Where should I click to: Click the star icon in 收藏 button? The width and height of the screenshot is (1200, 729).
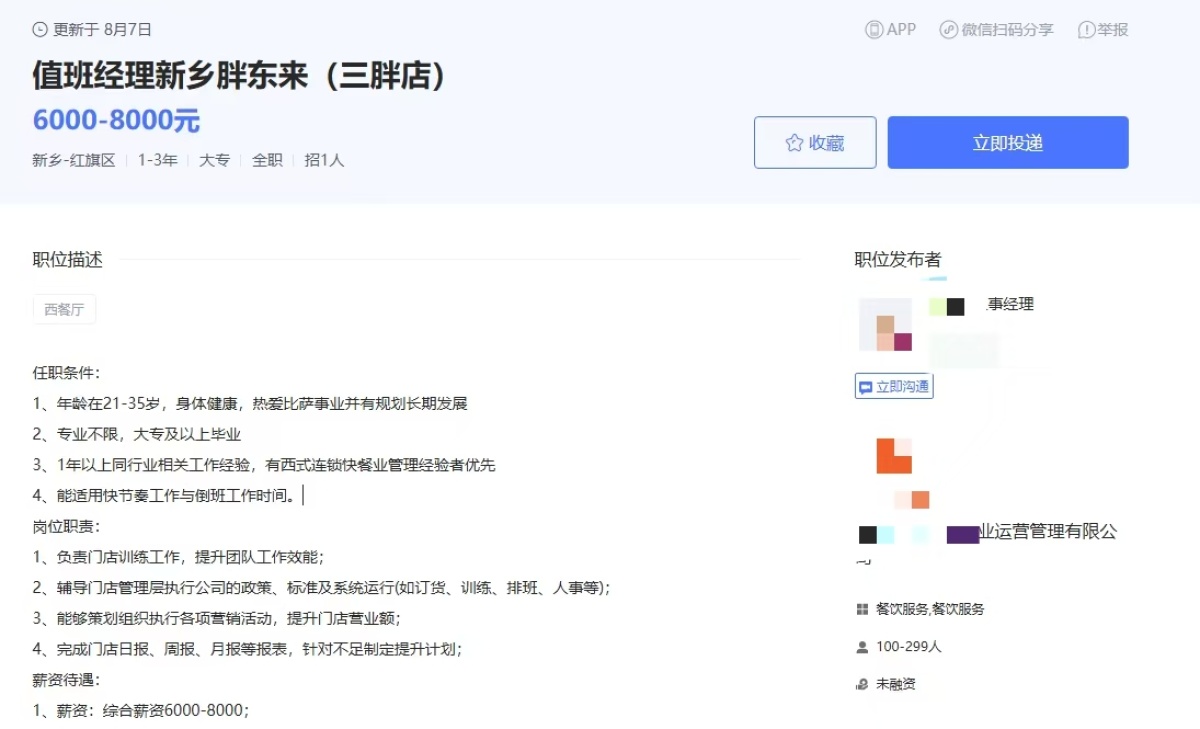click(794, 143)
